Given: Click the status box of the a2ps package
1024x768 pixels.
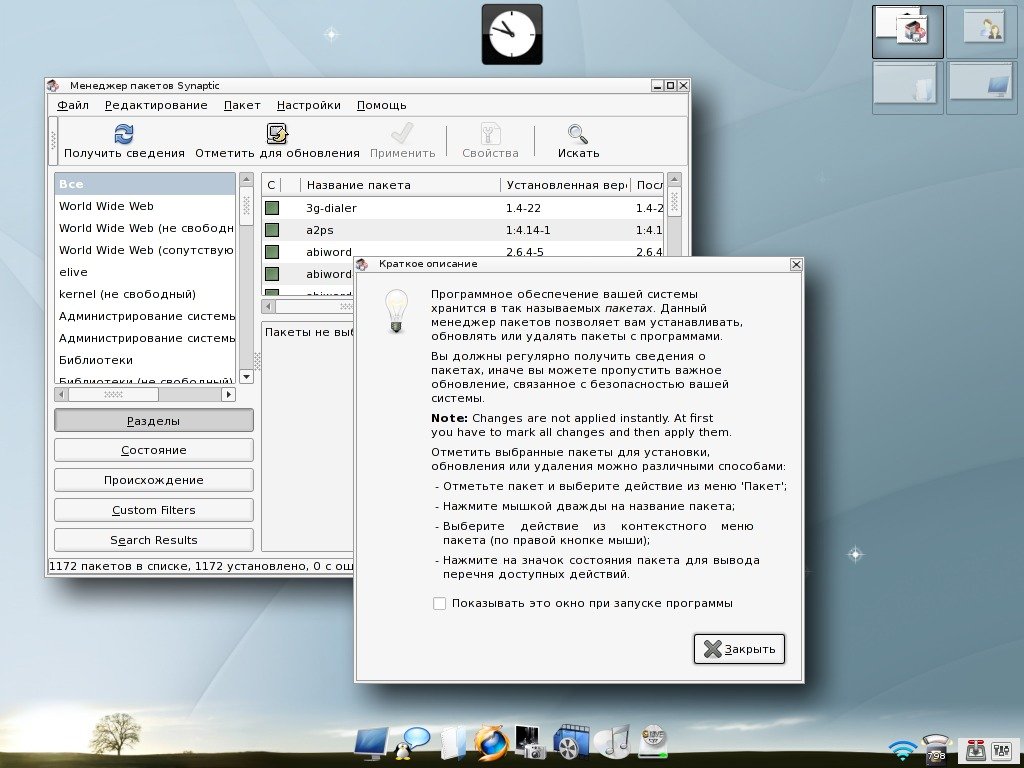Looking at the screenshot, I should [272, 230].
